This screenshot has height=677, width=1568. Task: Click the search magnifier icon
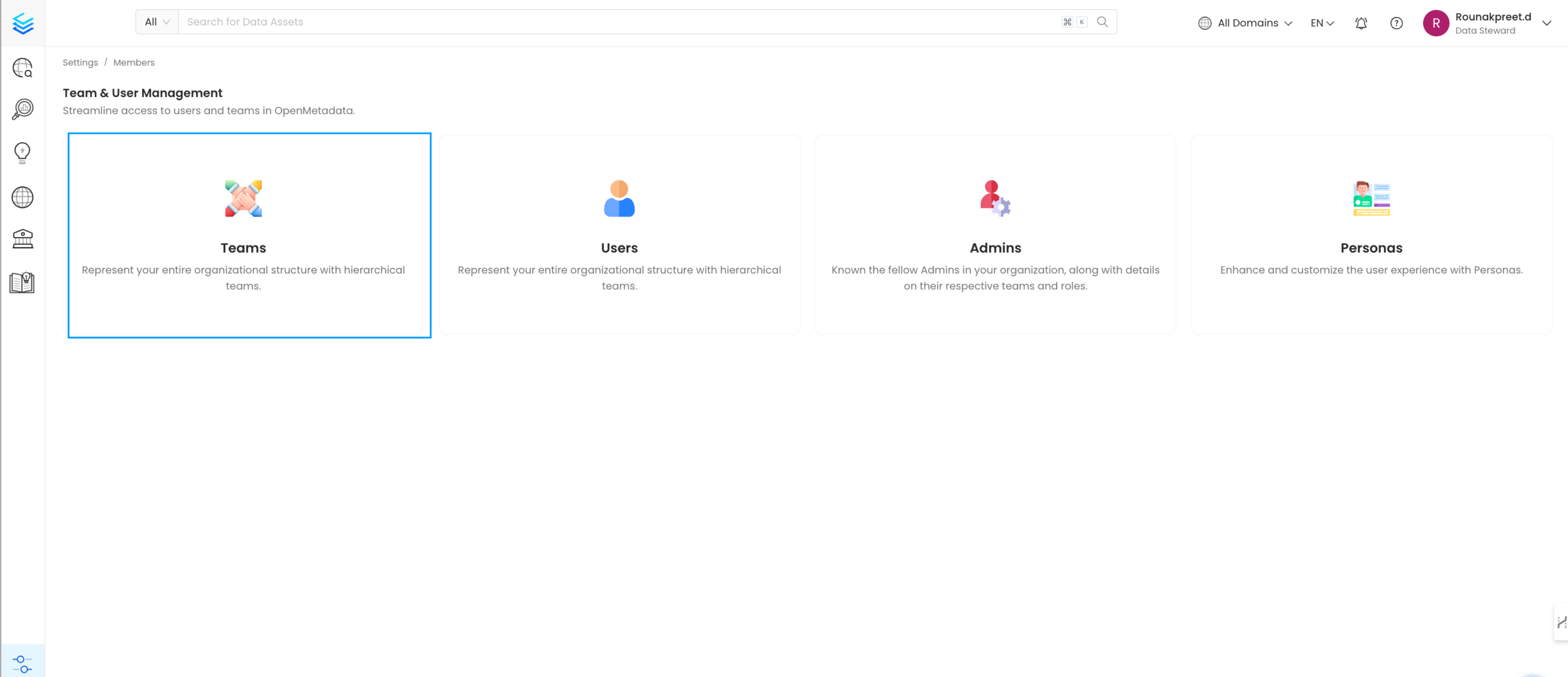tap(1102, 22)
